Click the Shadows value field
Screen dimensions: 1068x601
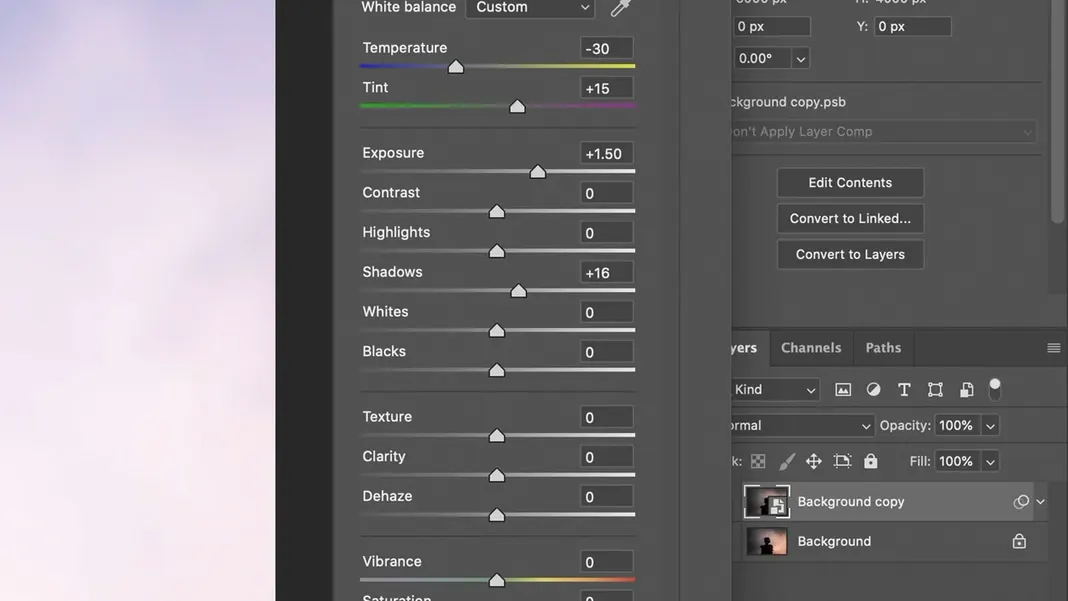[x=606, y=273]
